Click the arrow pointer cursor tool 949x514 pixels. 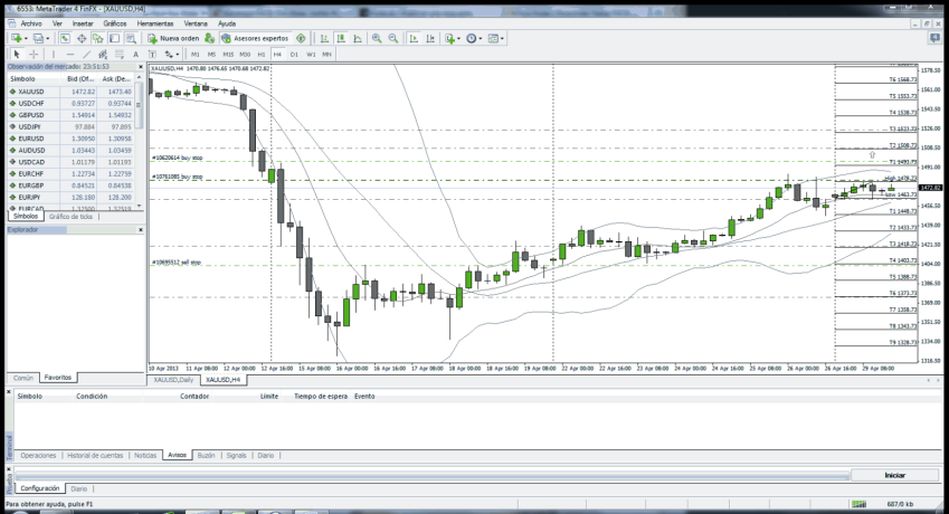[x=17, y=54]
